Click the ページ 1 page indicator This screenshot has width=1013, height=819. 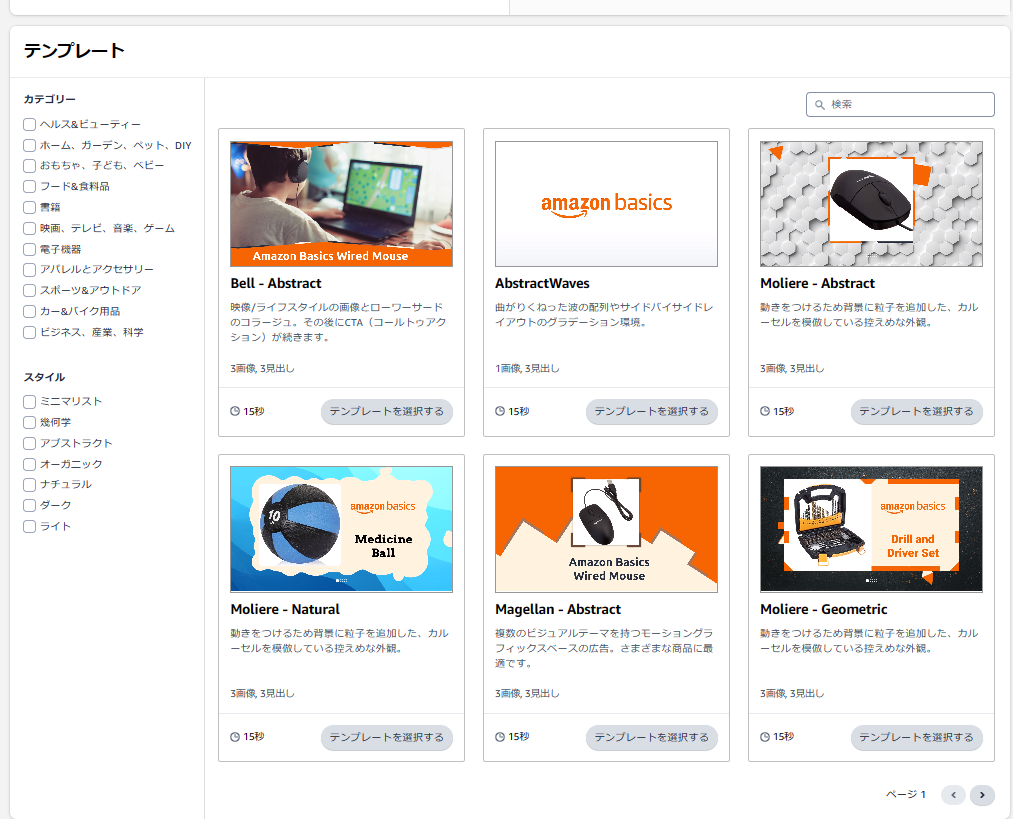[906, 794]
